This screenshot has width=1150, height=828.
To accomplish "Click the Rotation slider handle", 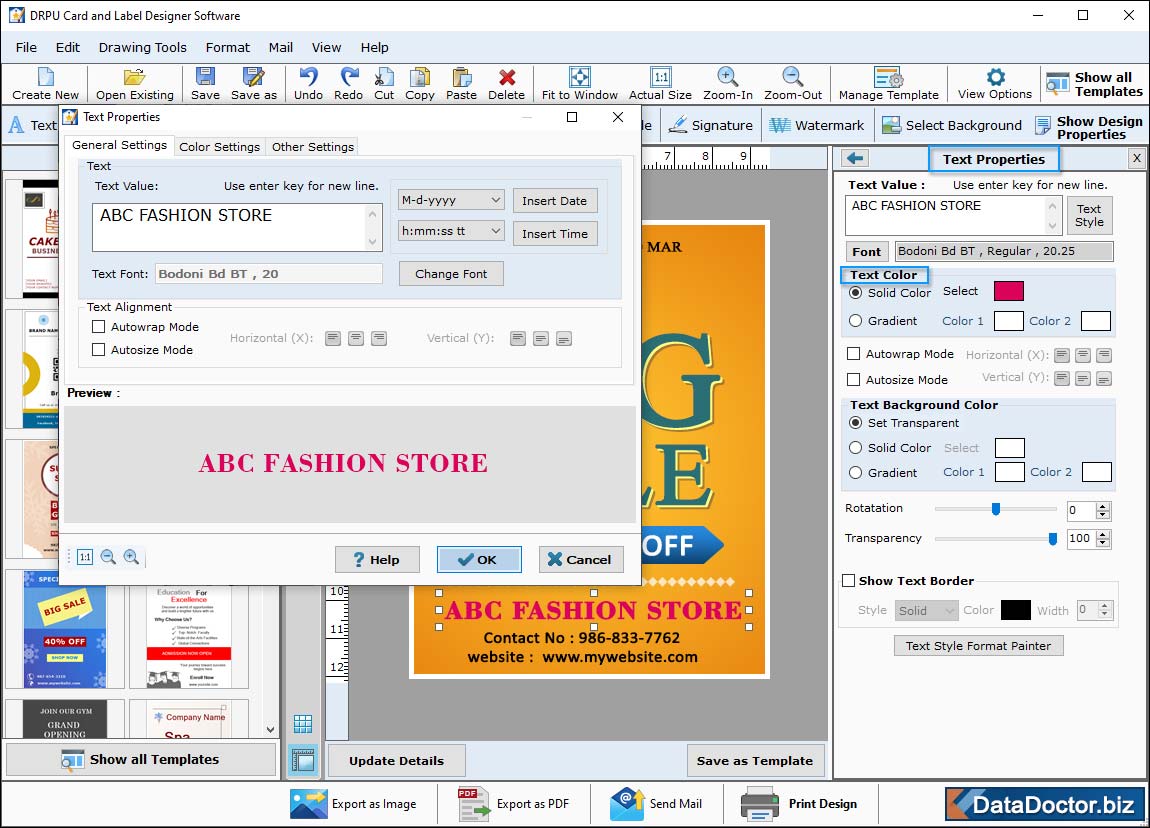I will point(995,508).
